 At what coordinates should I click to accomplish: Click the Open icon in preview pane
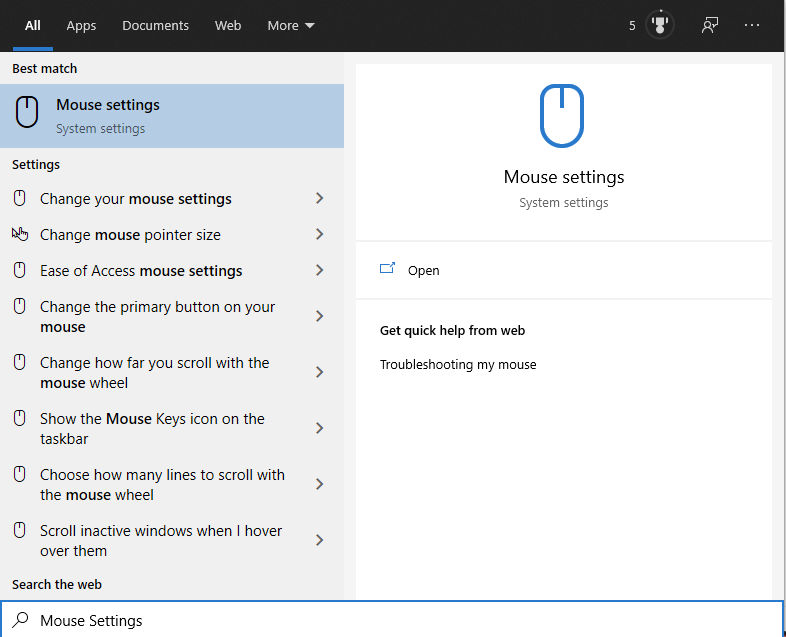click(x=388, y=270)
